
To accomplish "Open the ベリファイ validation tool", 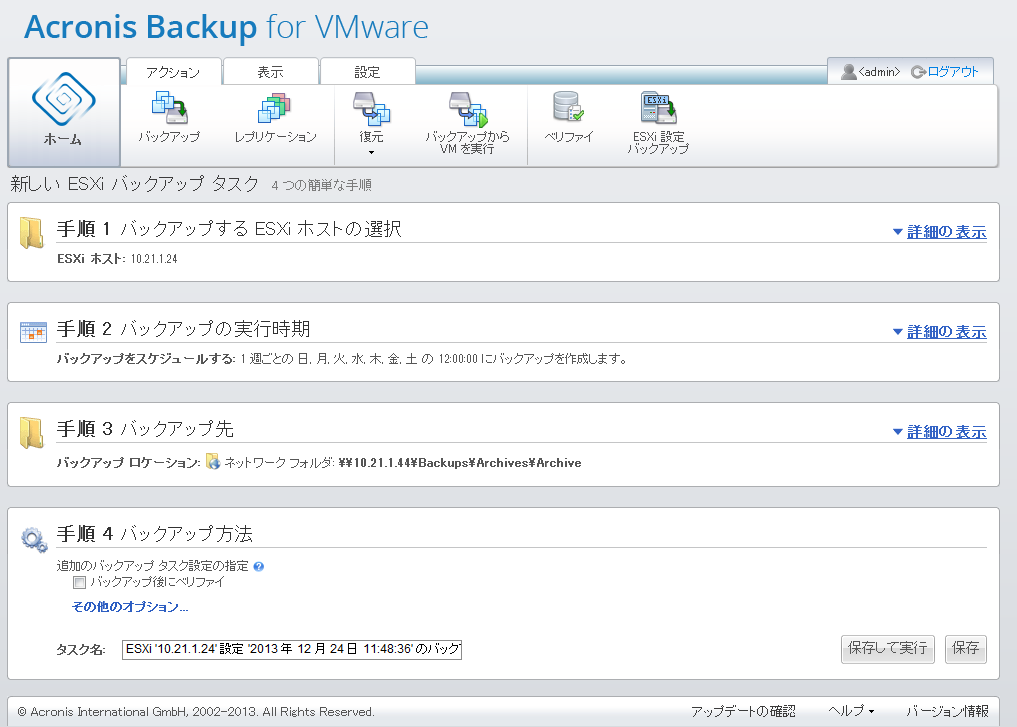I will [568, 108].
